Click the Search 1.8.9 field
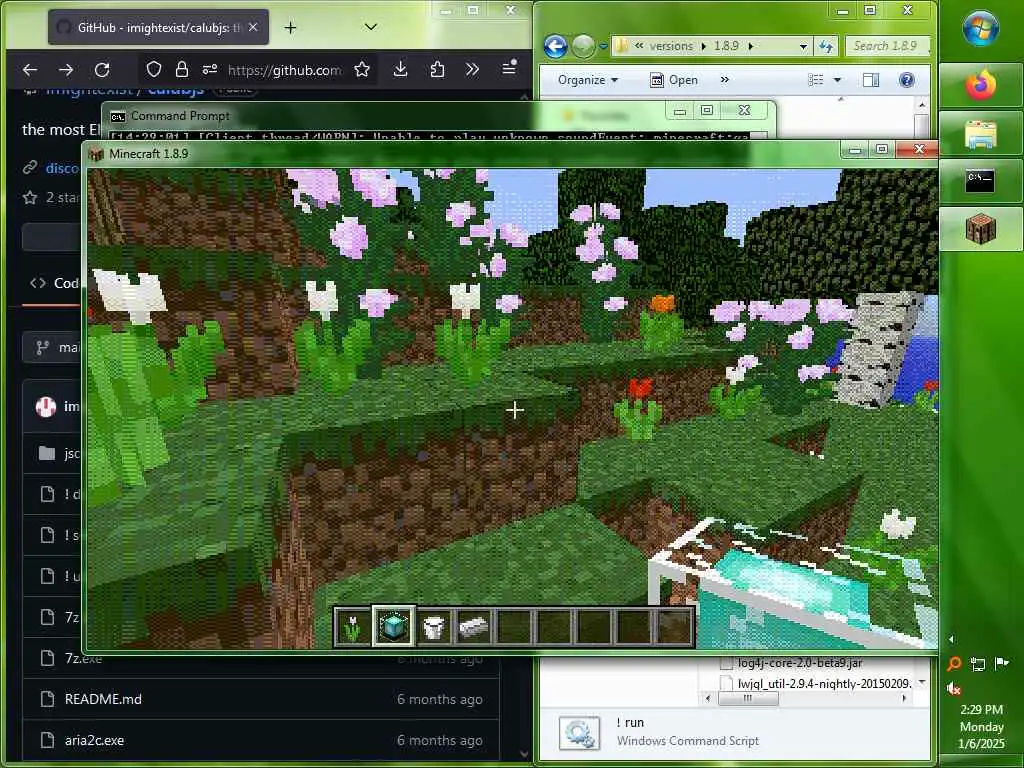The width and height of the screenshot is (1024, 768). 888,46
